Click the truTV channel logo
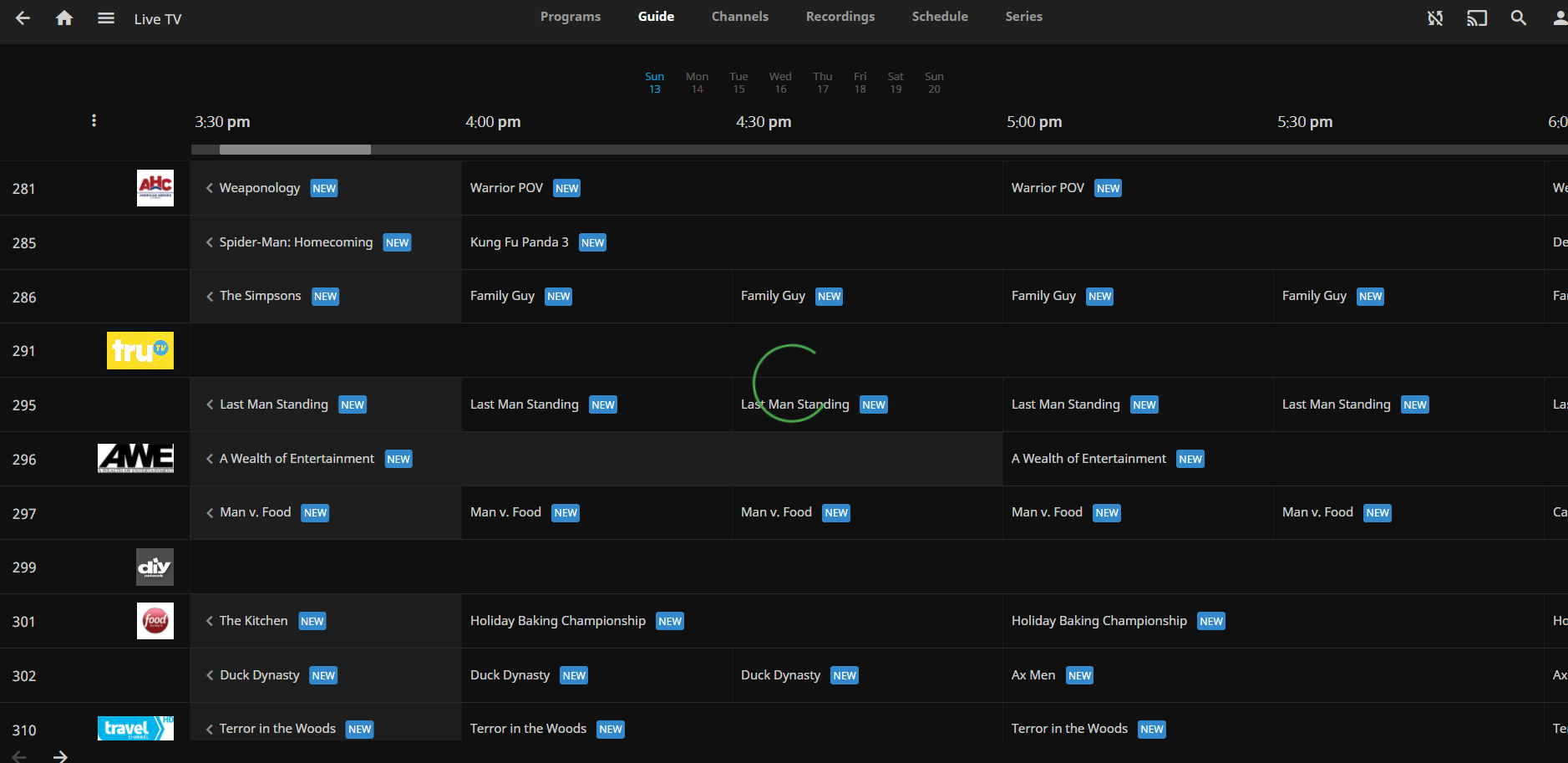The image size is (1568, 763). pos(140,350)
